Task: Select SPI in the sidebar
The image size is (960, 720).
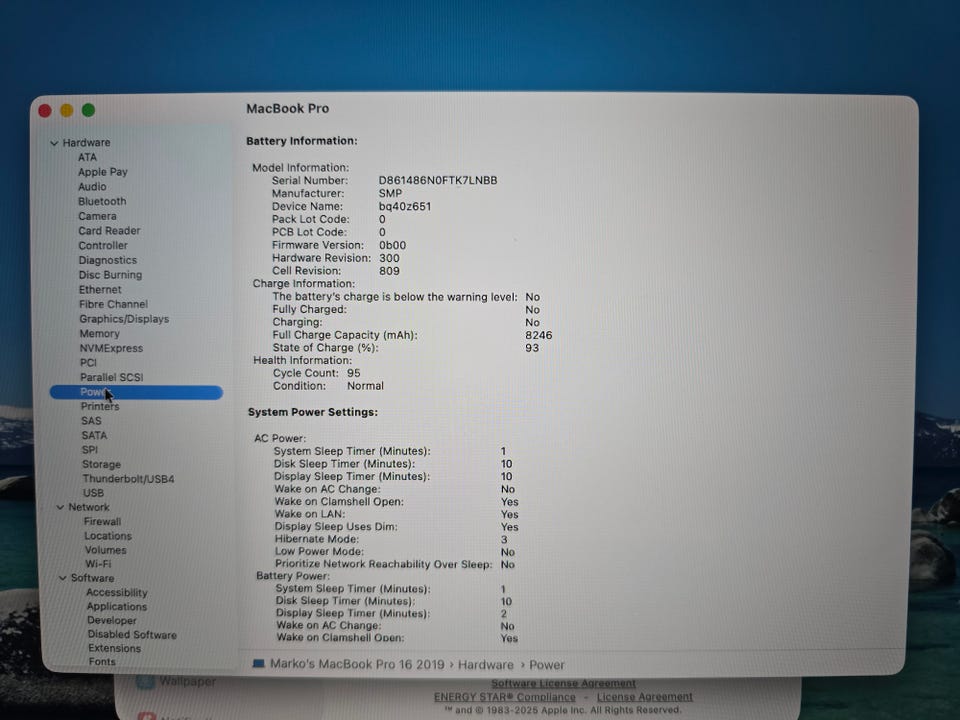Action: (89, 450)
